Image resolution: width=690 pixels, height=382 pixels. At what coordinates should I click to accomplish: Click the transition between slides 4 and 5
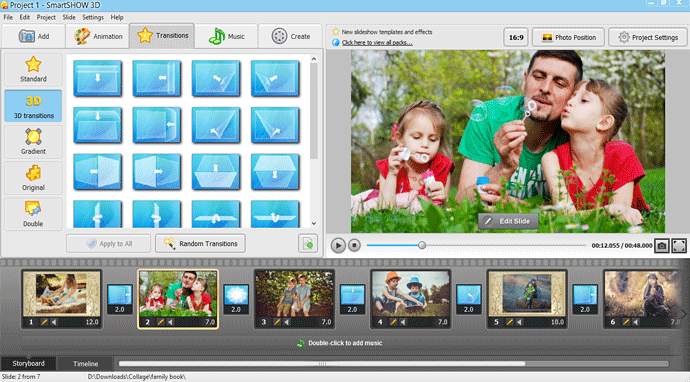[469, 299]
